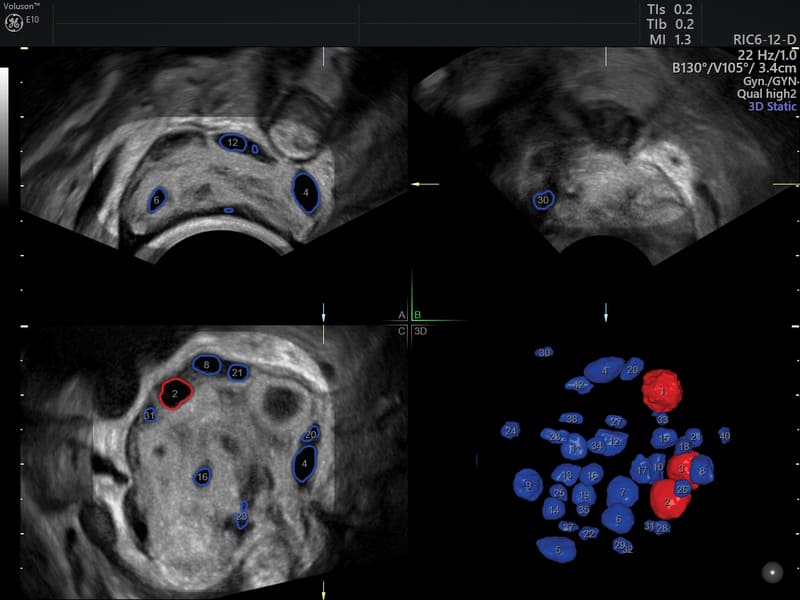Click follicle 30 in top-right panel
Image resolution: width=800 pixels, height=600 pixels.
point(543,201)
